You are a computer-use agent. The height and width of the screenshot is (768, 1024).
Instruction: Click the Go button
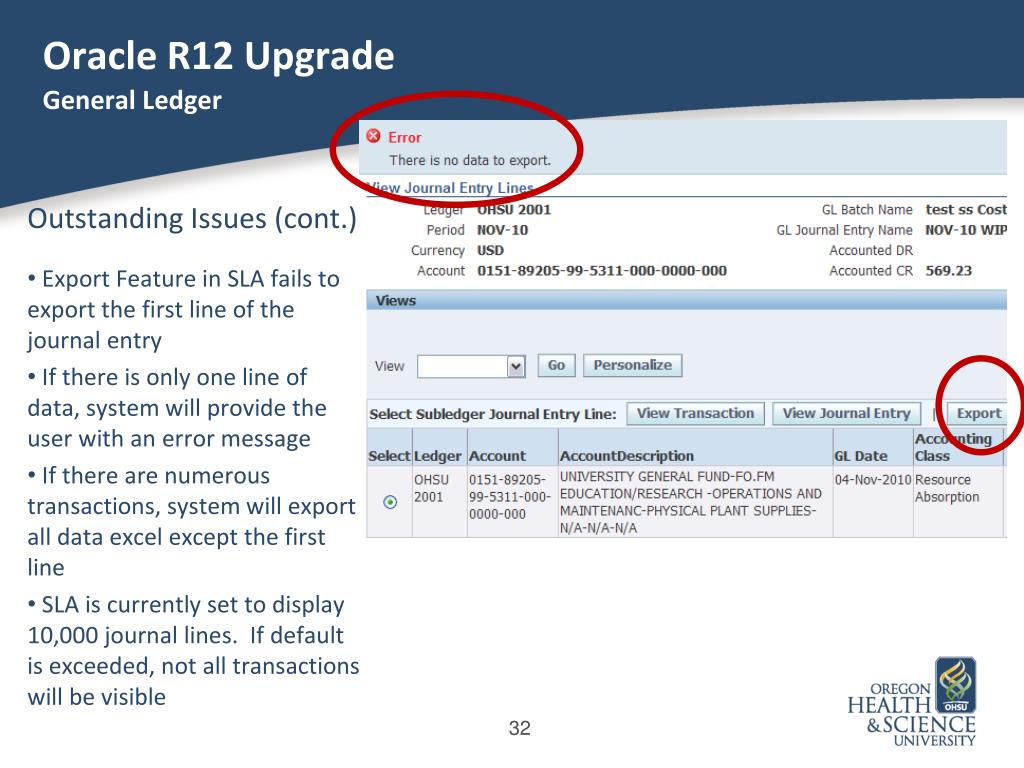point(556,366)
